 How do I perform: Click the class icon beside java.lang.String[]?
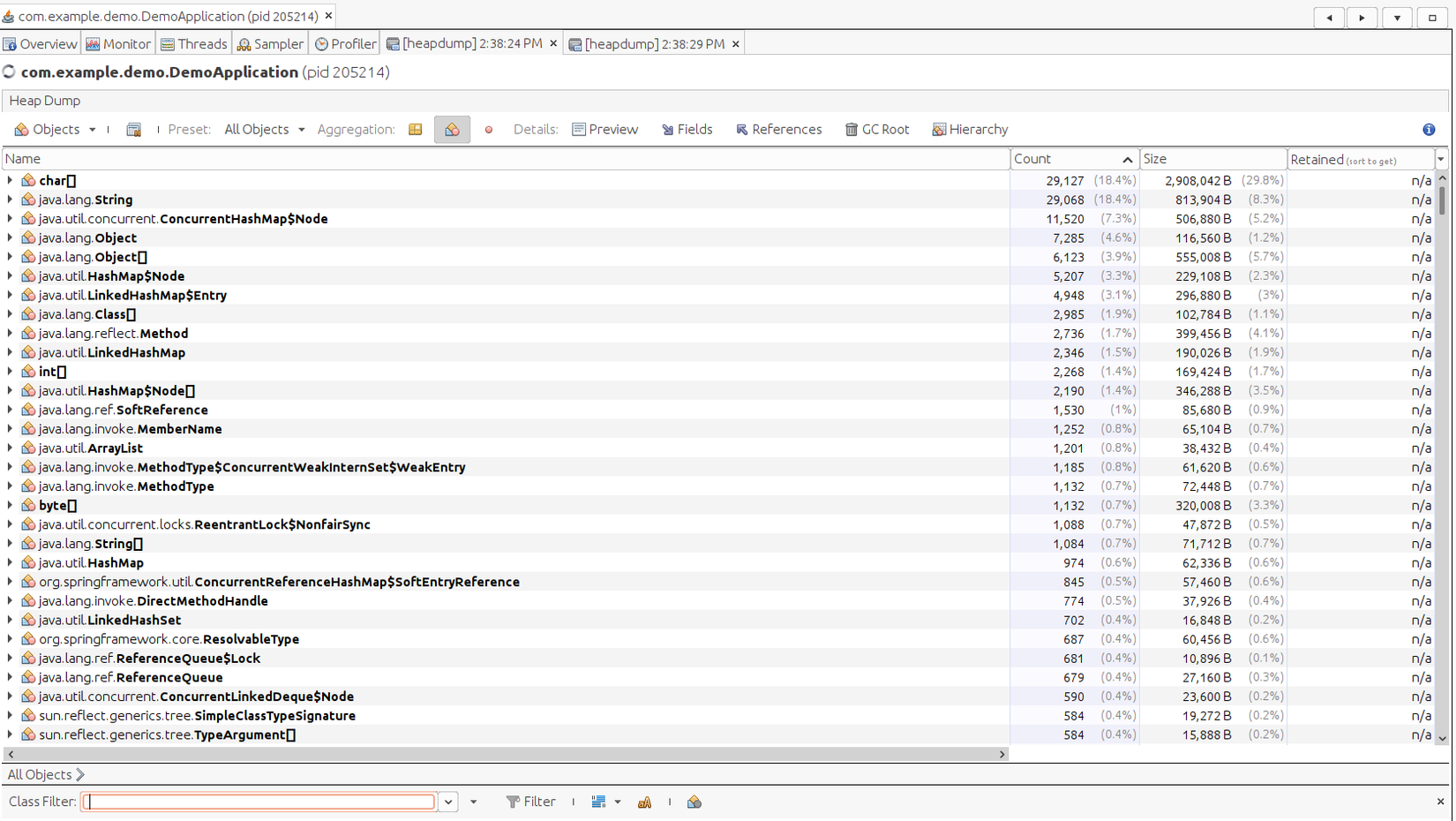coord(28,544)
